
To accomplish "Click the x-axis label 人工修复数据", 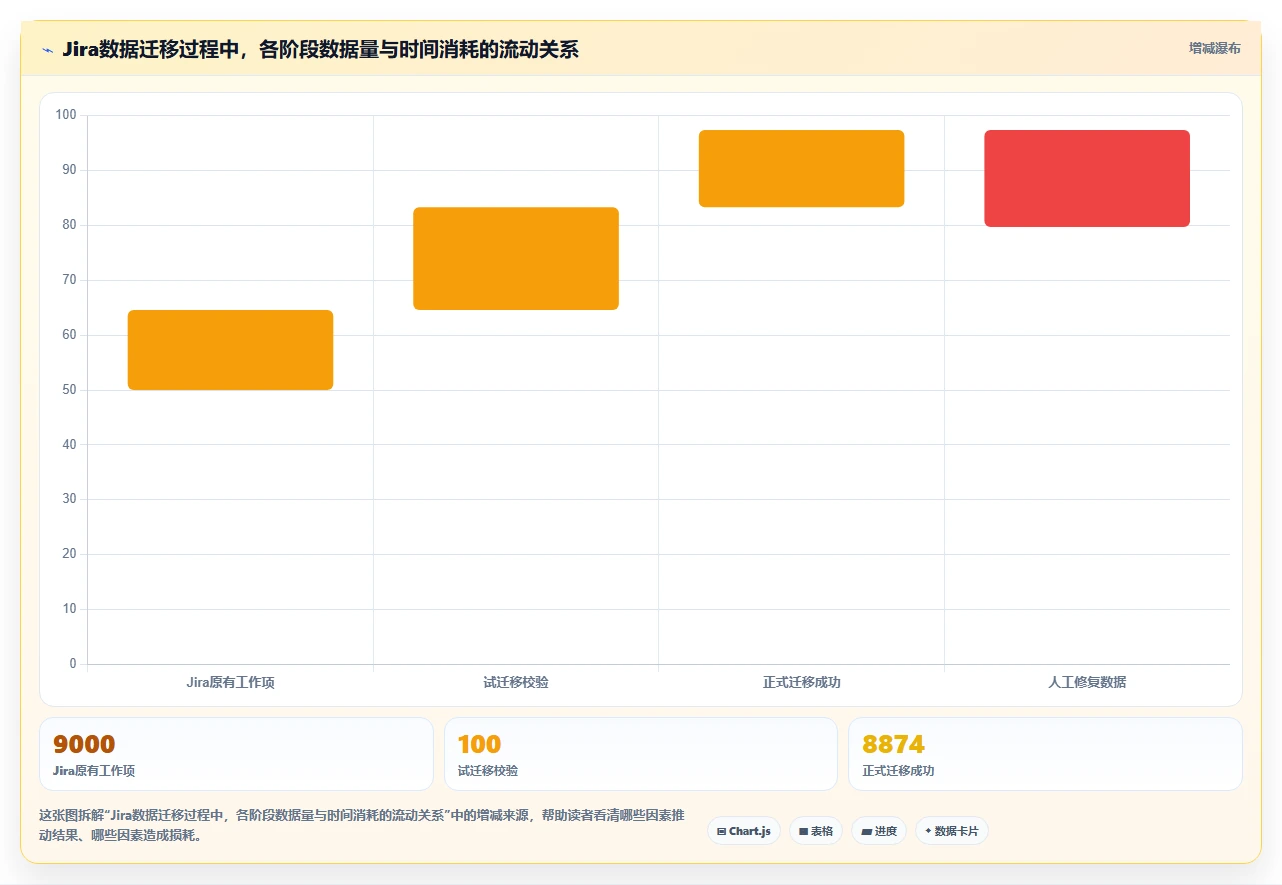I will 1087,683.
